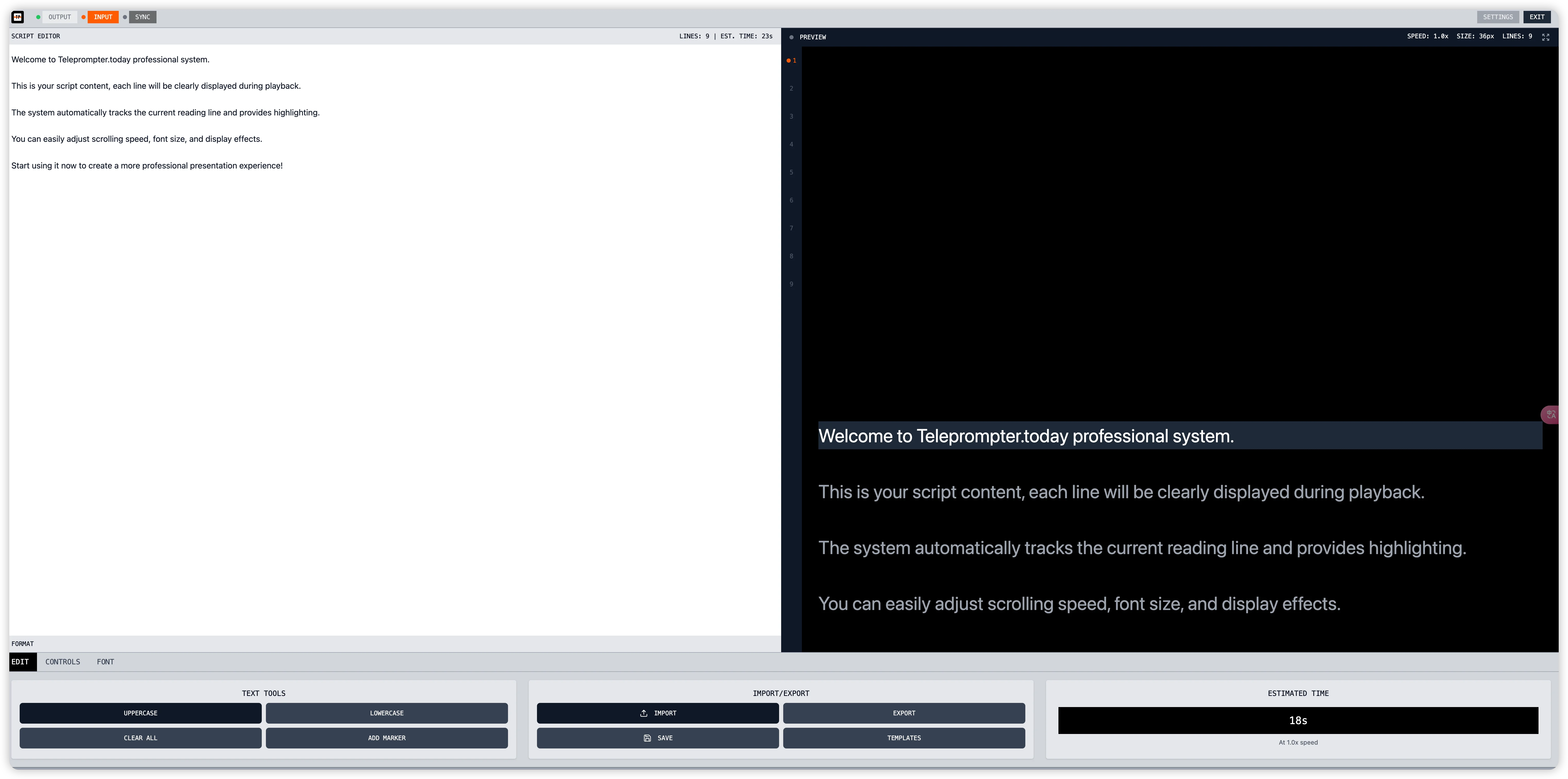Image resolution: width=1568 pixels, height=779 pixels.
Task: Click the floppy disk icon on SAVE
Action: pyautogui.click(x=647, y=738)
